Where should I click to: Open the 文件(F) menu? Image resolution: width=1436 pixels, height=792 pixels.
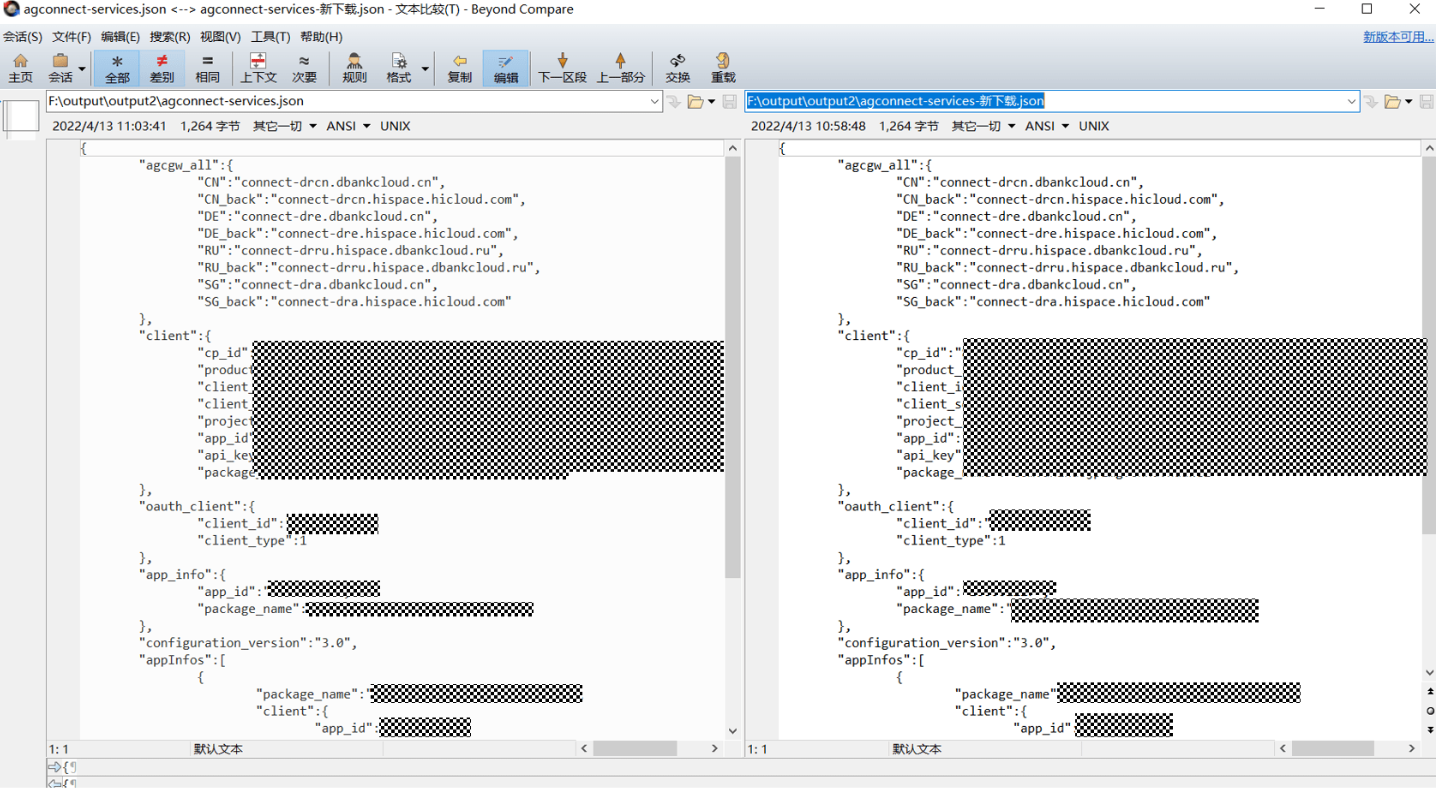tap(72, 37)
